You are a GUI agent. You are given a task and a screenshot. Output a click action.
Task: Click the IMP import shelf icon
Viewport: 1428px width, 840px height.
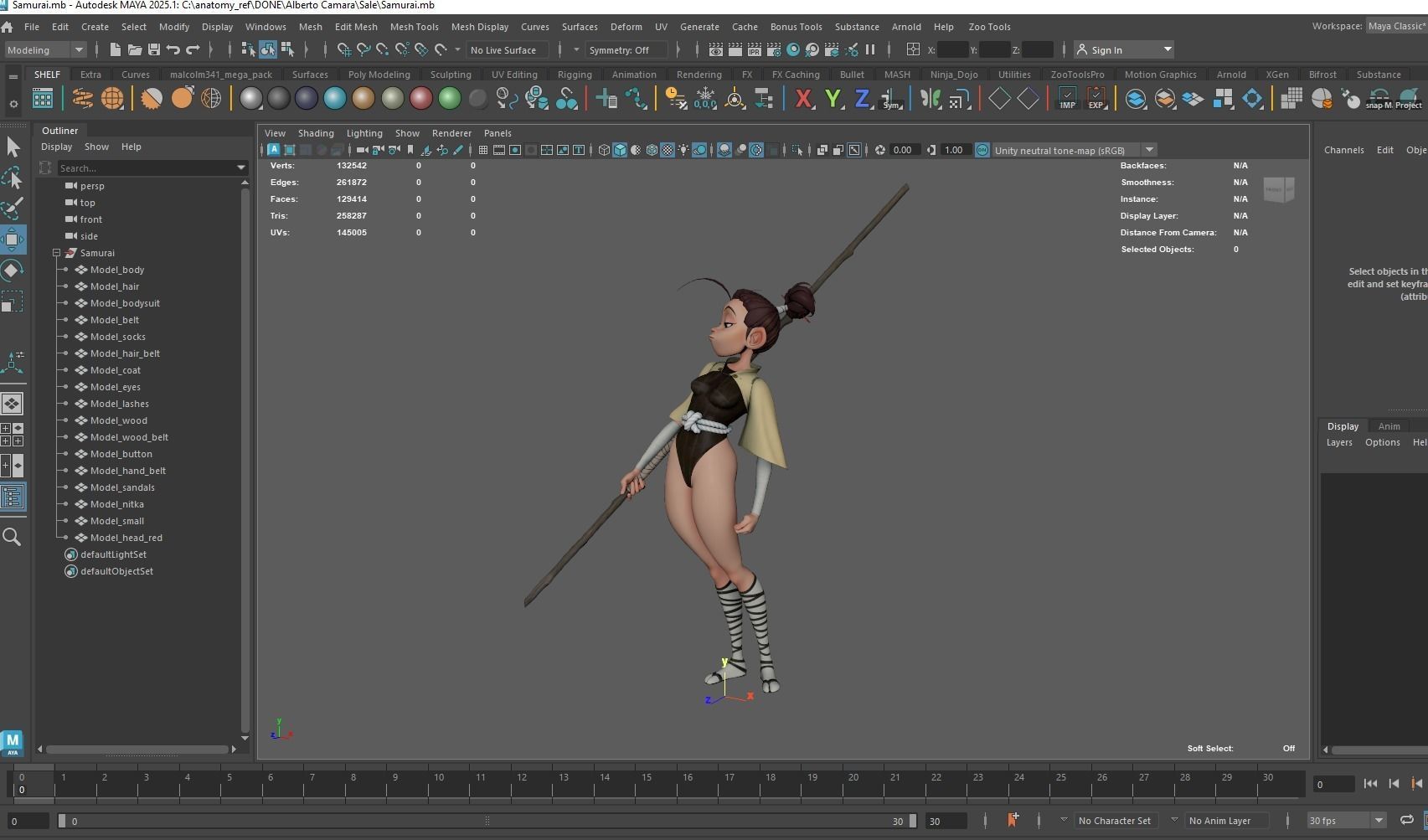(1067, 99)
